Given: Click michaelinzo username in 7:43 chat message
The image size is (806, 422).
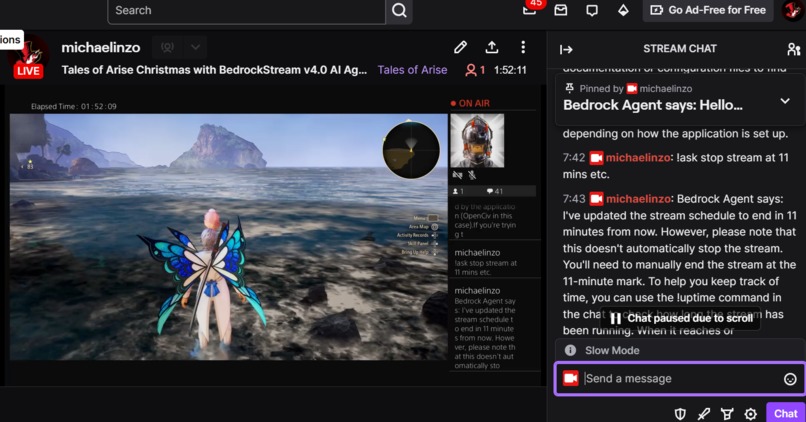Looking at the screenshot, I should tap(638, 199).
